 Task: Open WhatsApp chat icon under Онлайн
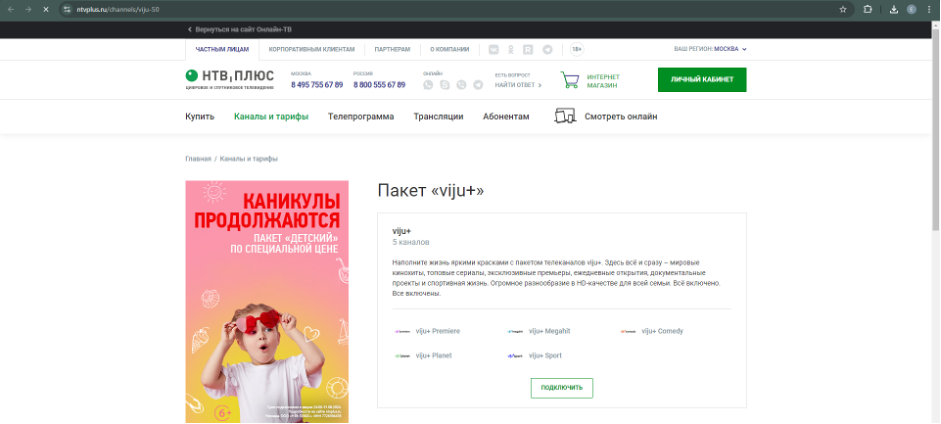(428, 85)
